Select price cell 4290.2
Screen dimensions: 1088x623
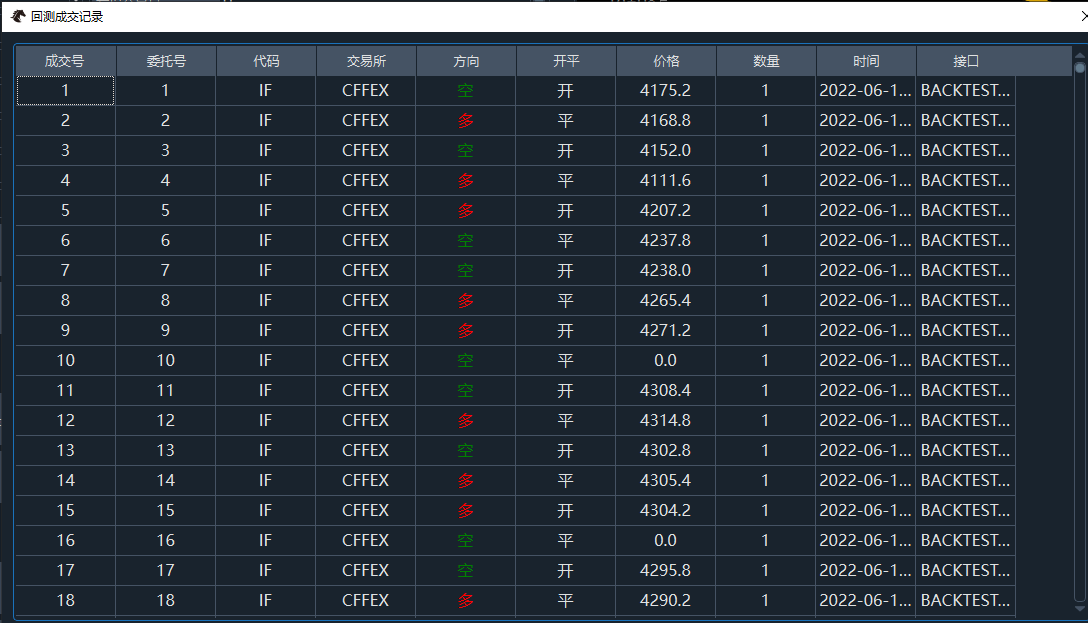[x=665, y=600]
